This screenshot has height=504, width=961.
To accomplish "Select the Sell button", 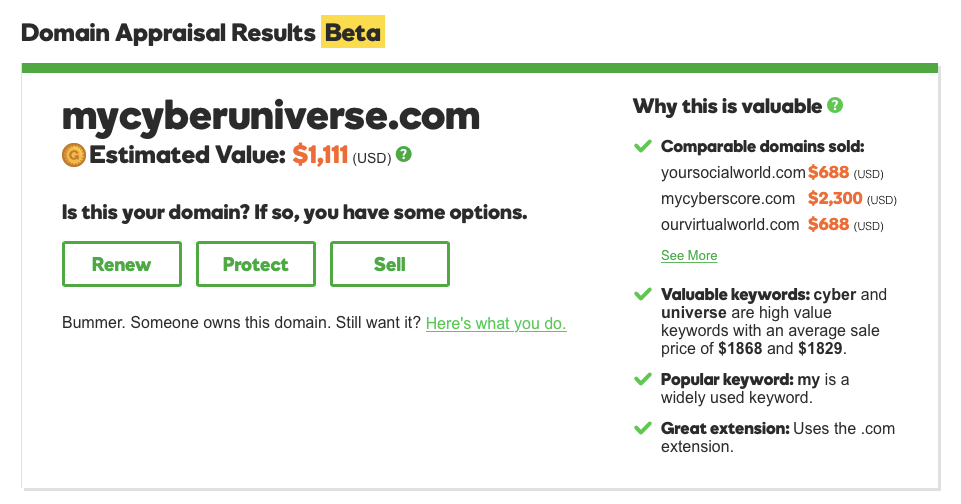I will click(390, 264).
